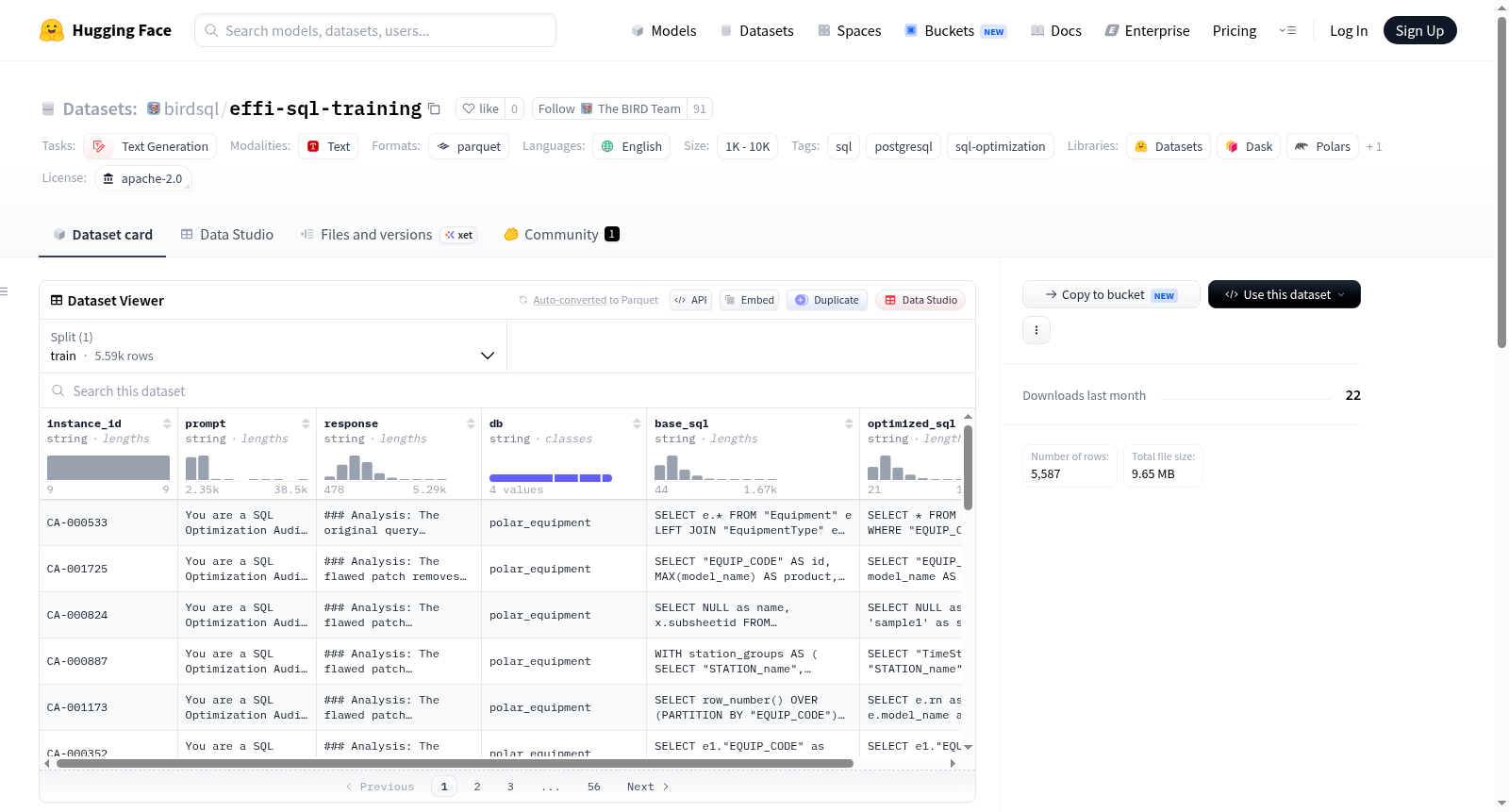Open Use this dataset dropdown
Screen dimensions: 1509x812
point(1284,294)
